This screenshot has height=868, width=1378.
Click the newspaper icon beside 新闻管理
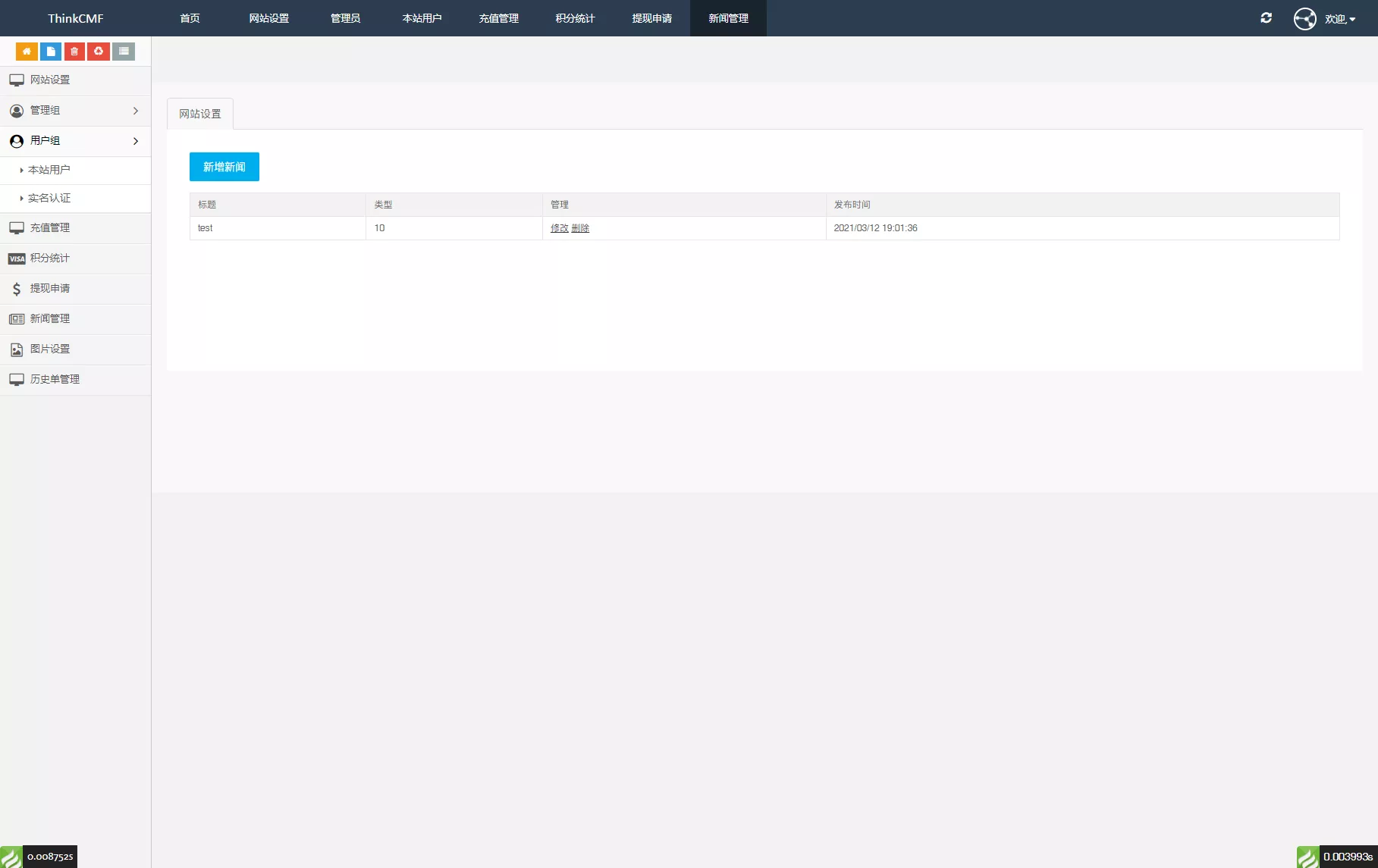[x=17, y=319]
